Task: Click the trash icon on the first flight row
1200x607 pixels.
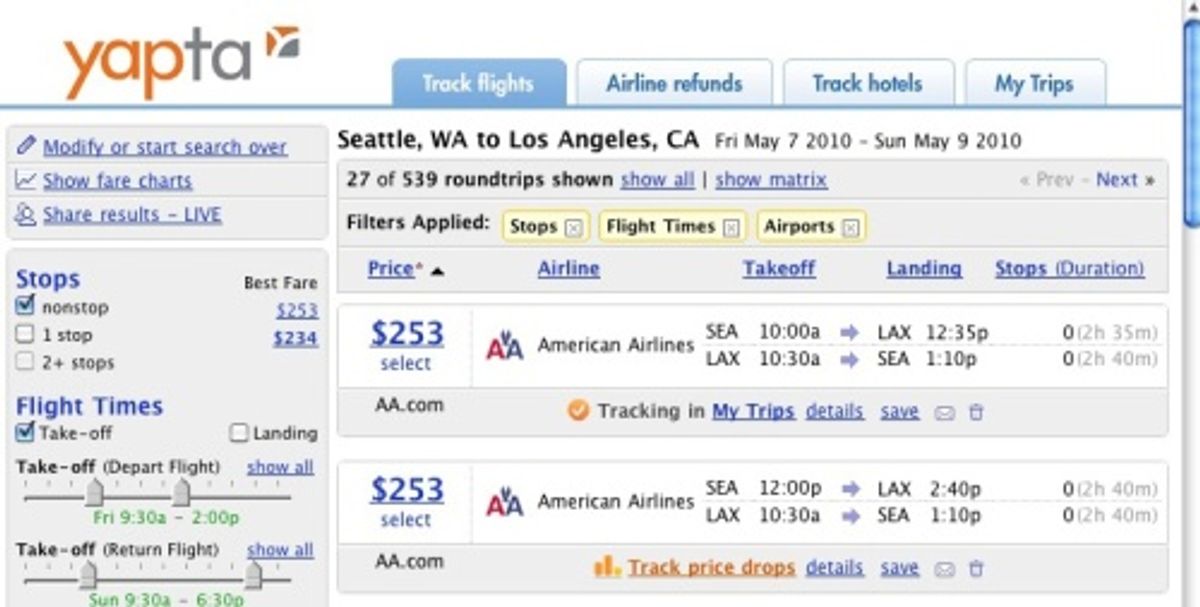Action: pyautogui.click(x=976, y=412)
